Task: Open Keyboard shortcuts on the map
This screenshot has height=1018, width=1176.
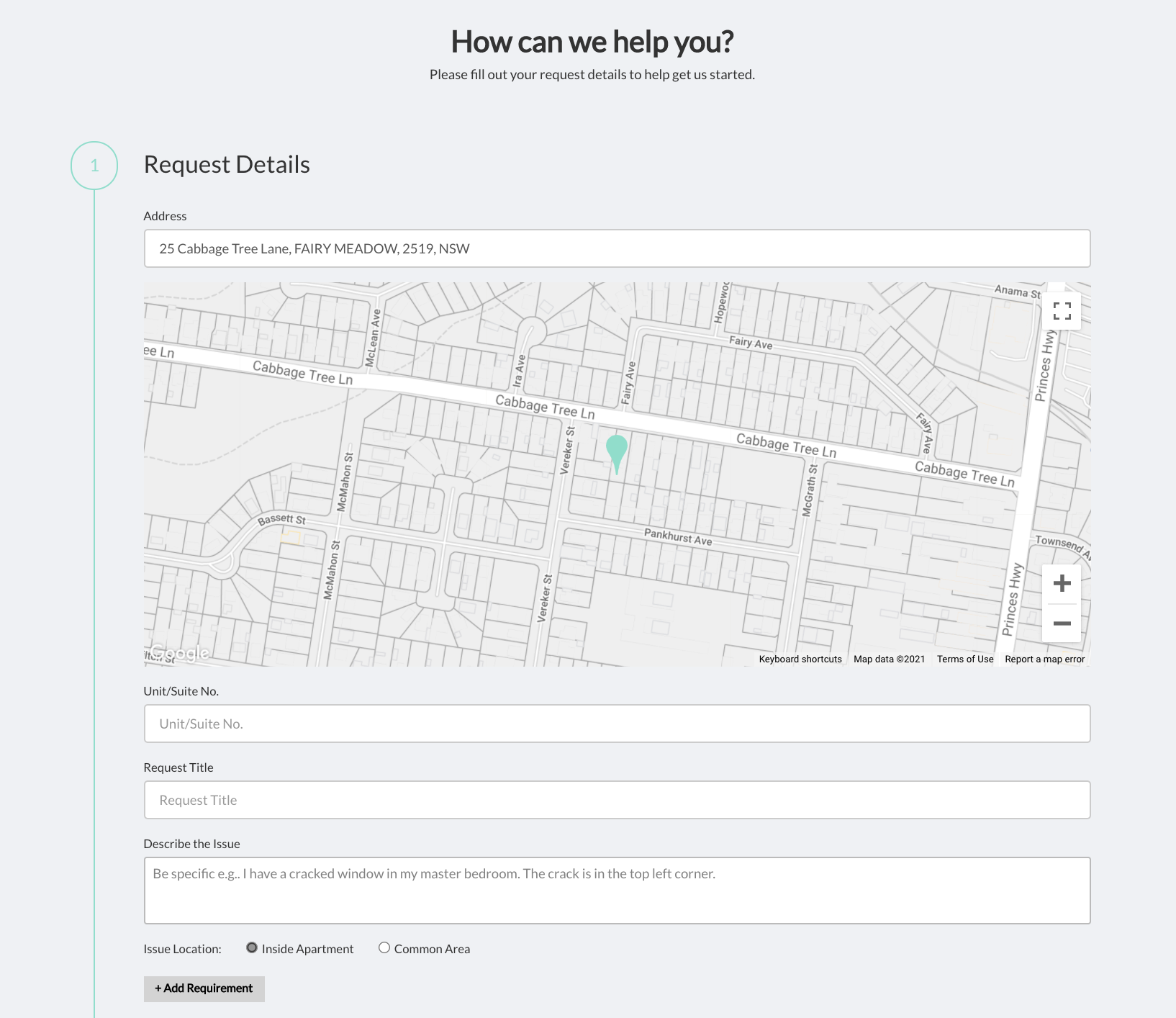Action: 800,658
